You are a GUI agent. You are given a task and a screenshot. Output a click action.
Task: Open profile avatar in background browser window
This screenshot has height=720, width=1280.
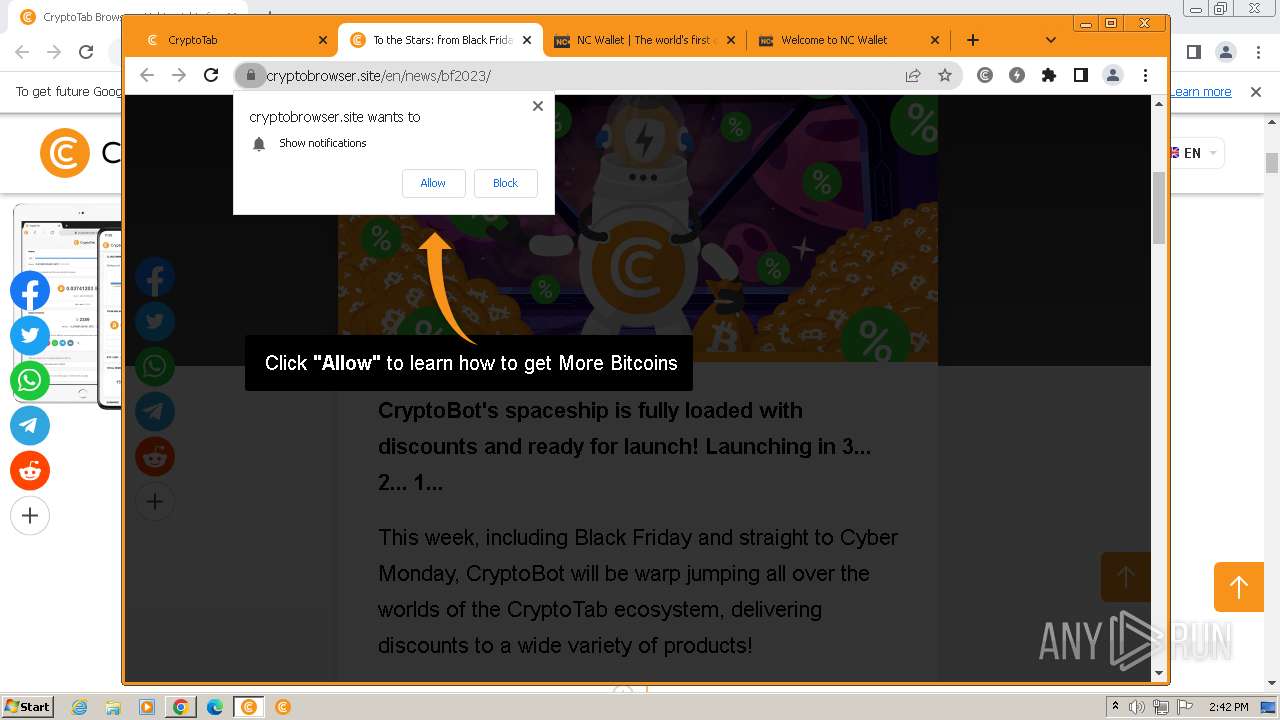coord(1225,52)
